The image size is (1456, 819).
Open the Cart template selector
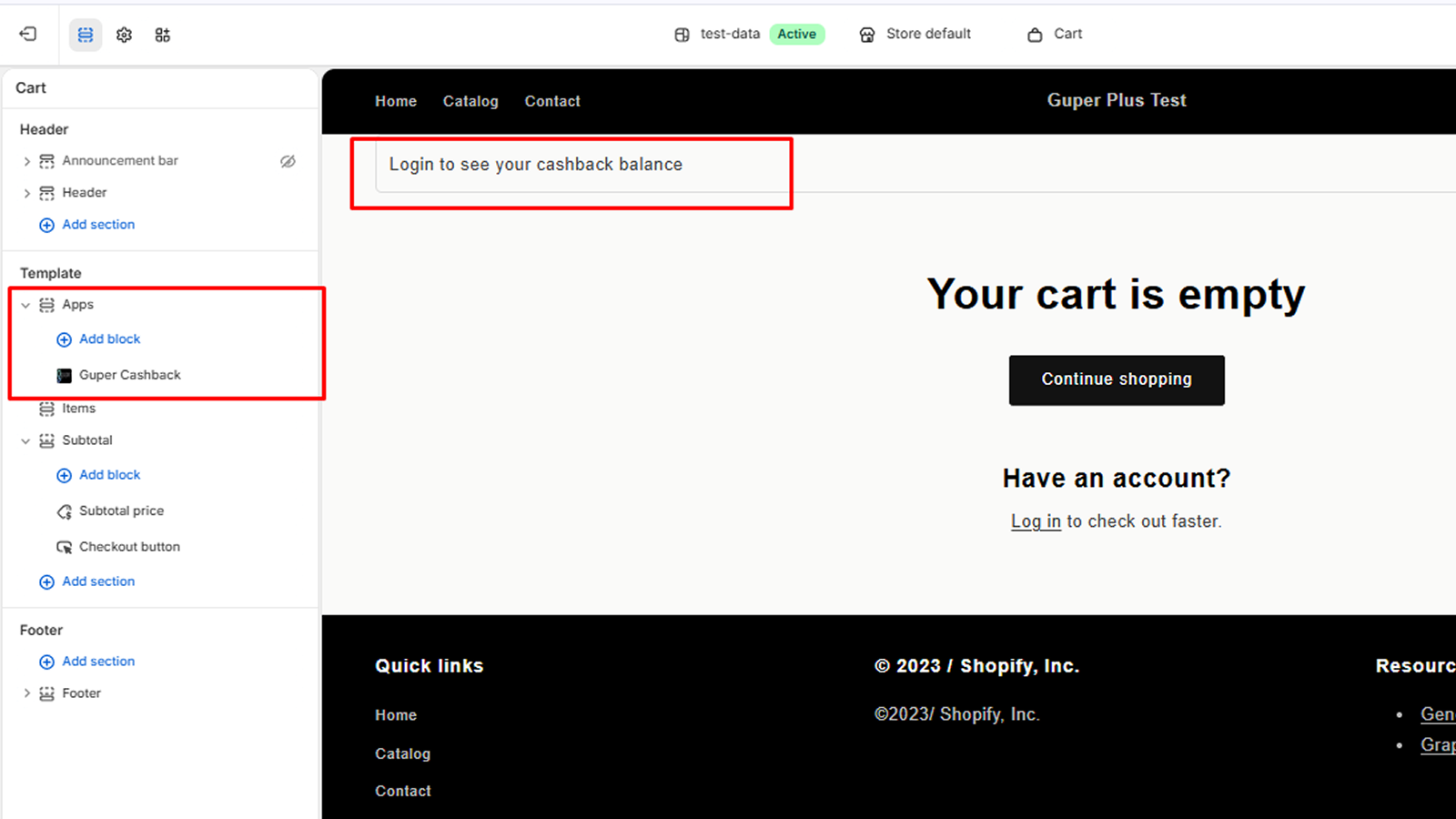click(1055, 35)
